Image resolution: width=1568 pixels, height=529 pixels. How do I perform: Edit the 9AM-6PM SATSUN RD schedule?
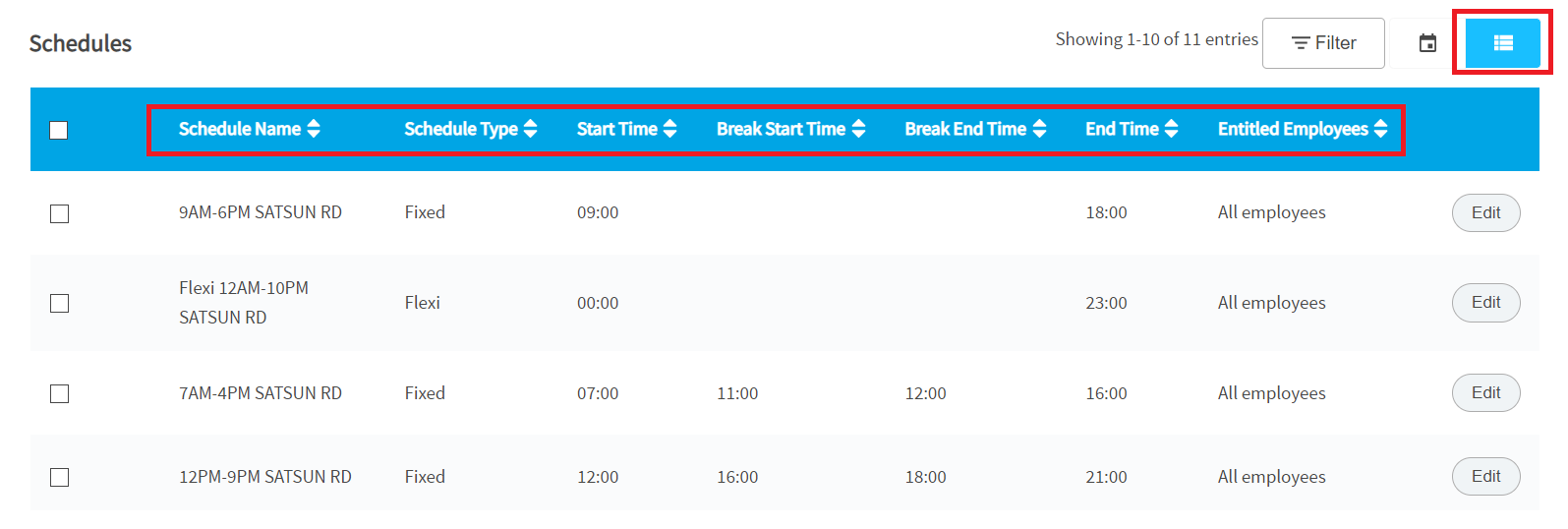tap(1485, 212)
